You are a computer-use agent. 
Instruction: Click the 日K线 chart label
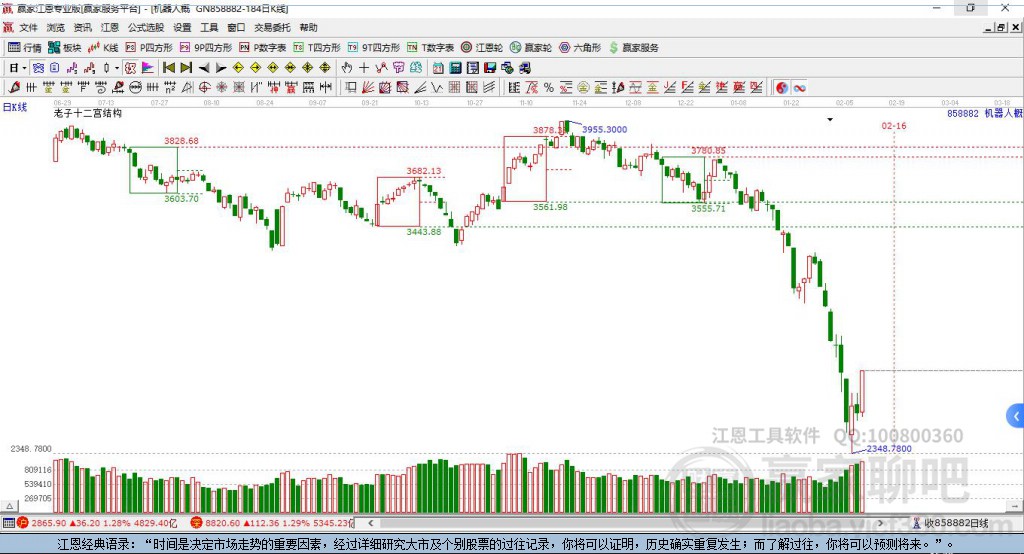[x=15, y=107]
